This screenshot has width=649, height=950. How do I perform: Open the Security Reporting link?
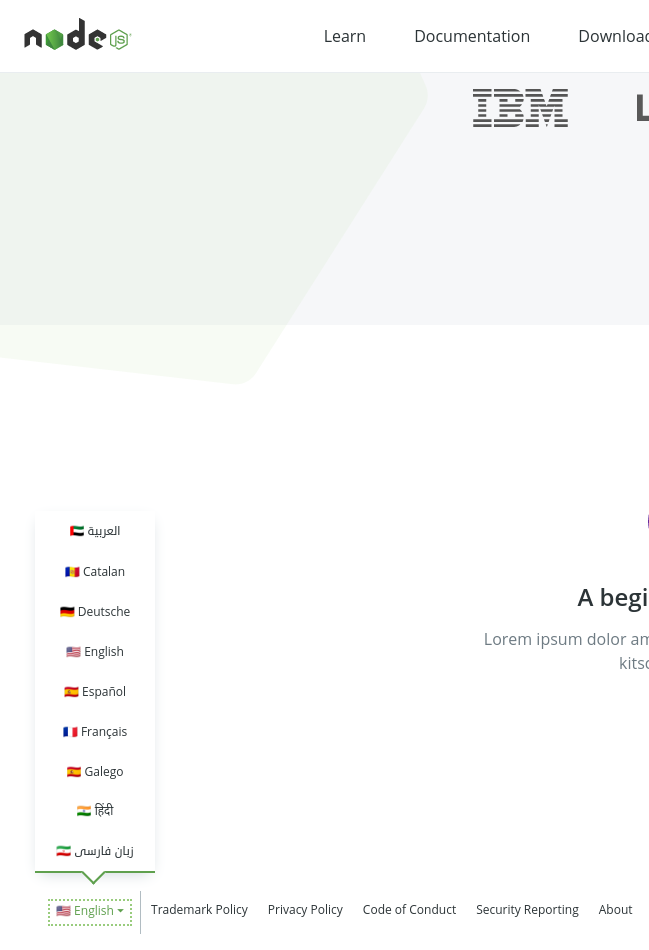[x=527, y=909]
